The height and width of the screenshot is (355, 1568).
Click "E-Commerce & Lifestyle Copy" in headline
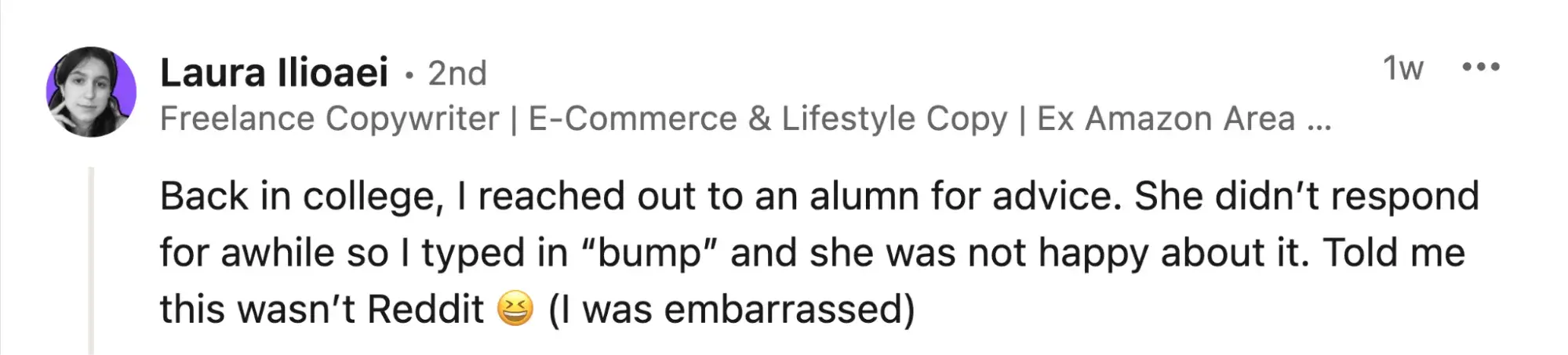coord(767,119)
